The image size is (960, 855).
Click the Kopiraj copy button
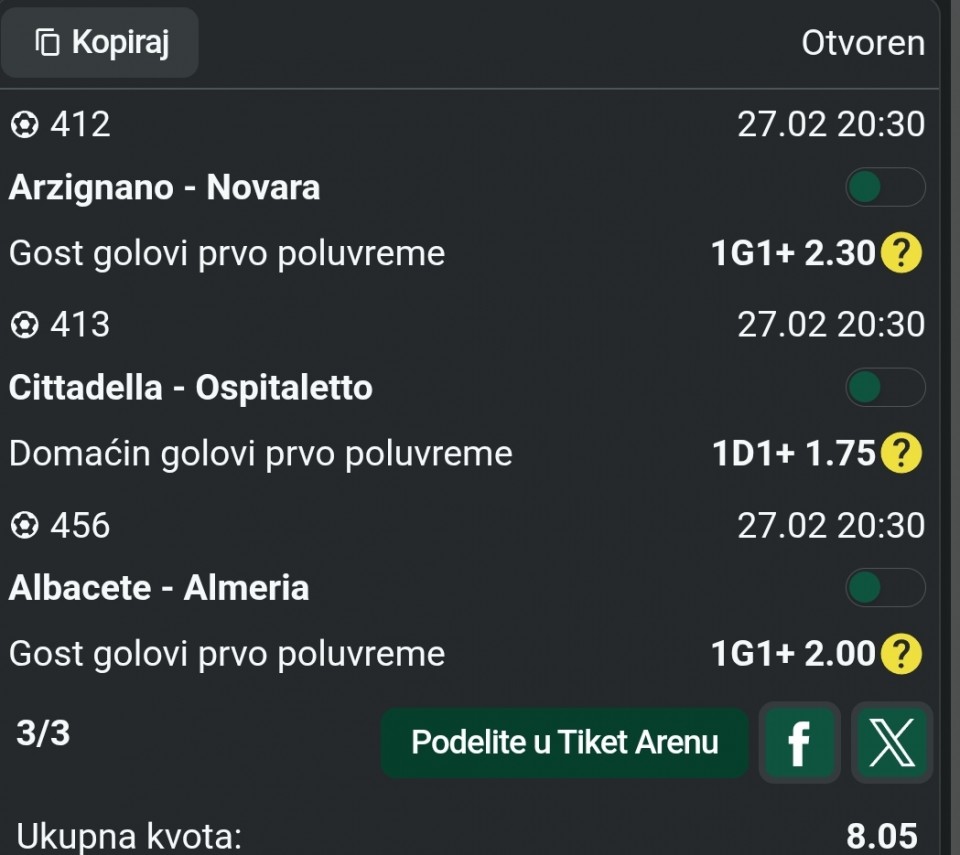(100, 43)
